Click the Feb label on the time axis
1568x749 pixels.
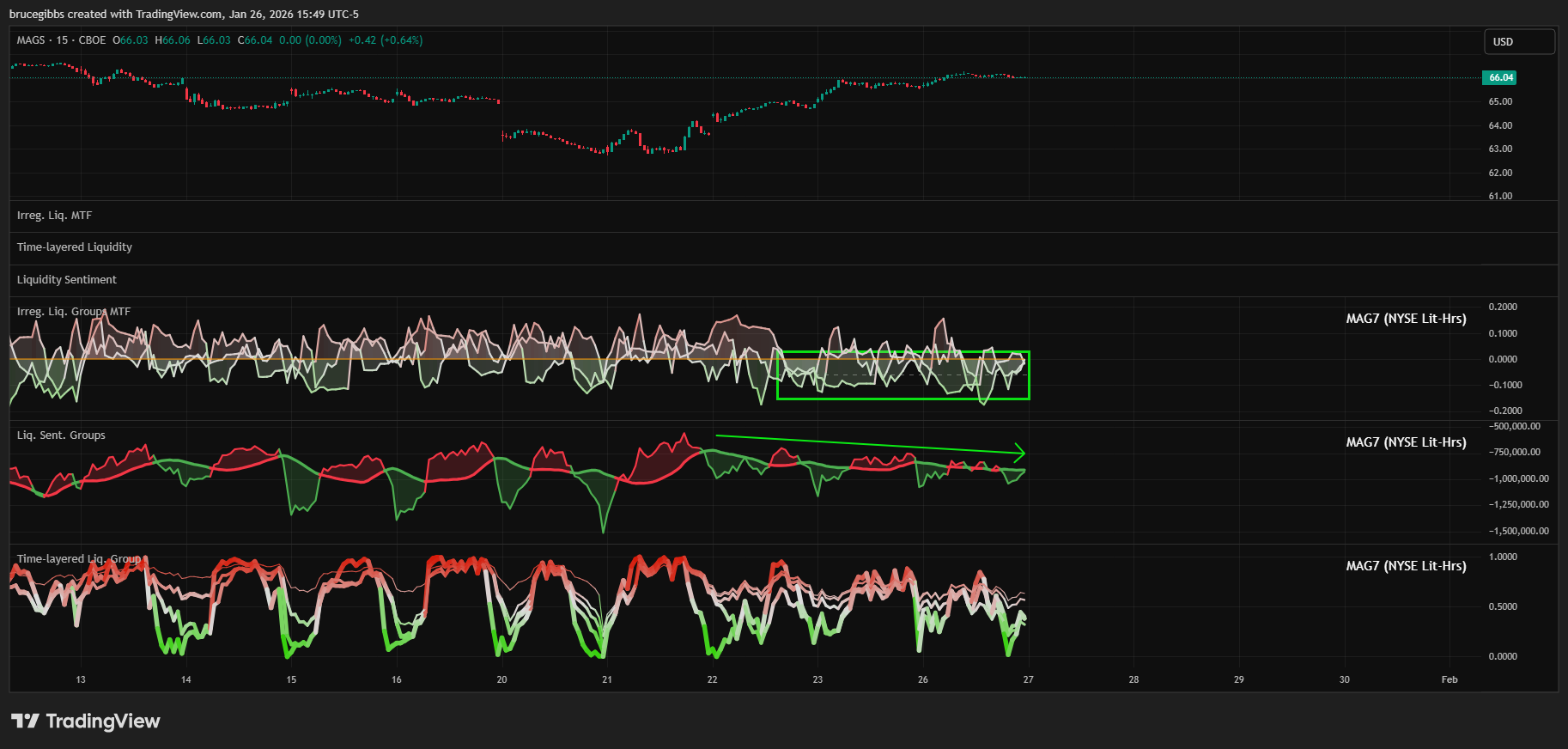coord(1449,679)
